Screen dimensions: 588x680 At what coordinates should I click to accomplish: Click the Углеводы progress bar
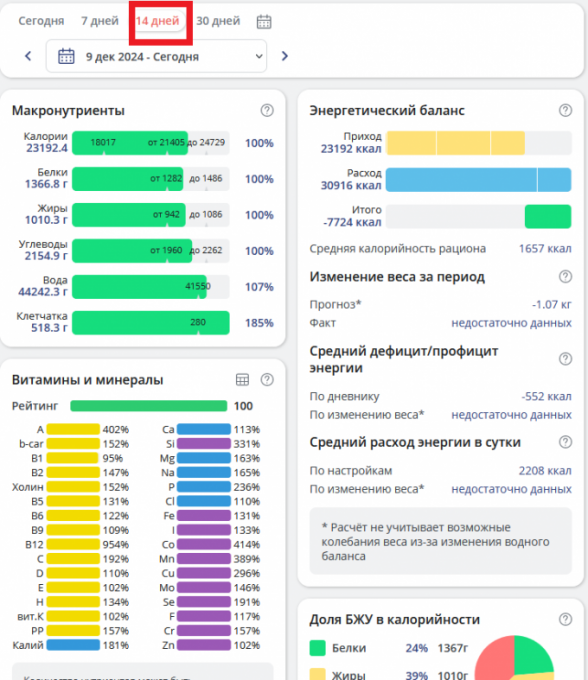click(150, 251)
